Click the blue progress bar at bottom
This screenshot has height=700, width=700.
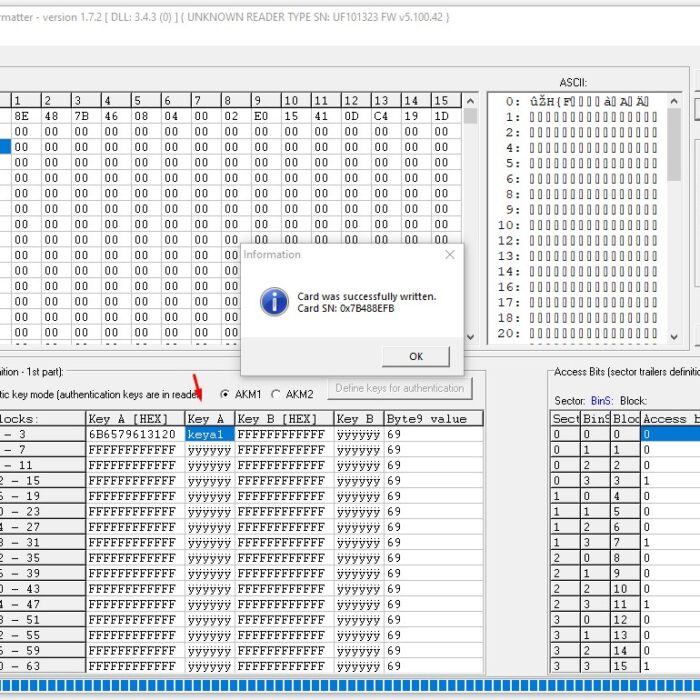tap(350, 685)
